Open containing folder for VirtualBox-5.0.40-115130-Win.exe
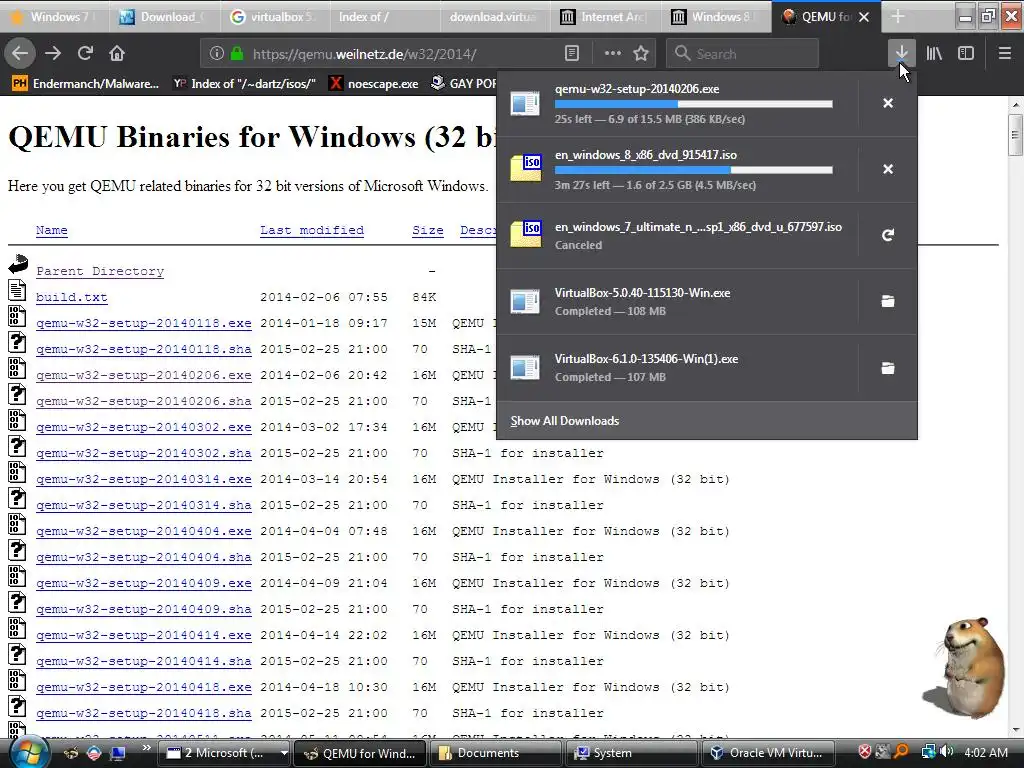The width and height of the screenshot is (1024, 768). click(x=888, y=301)
